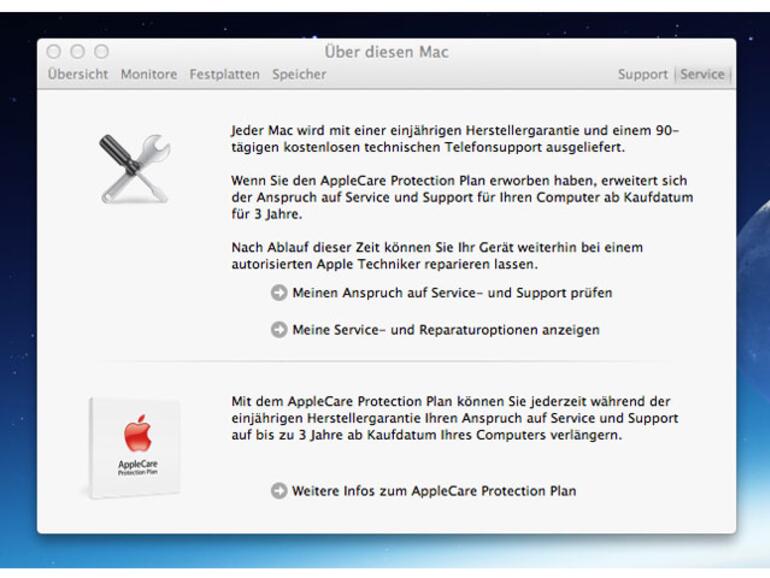Zoom the Über diesen Mac window

point(102,52)
